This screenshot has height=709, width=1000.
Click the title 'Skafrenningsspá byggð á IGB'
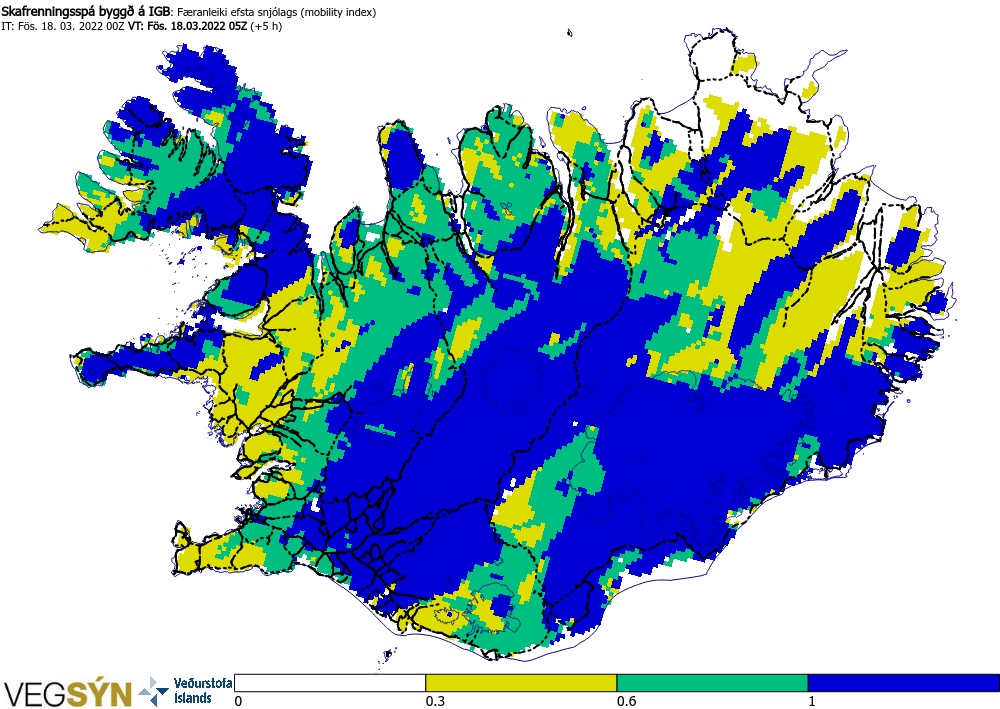coord(86,11)
